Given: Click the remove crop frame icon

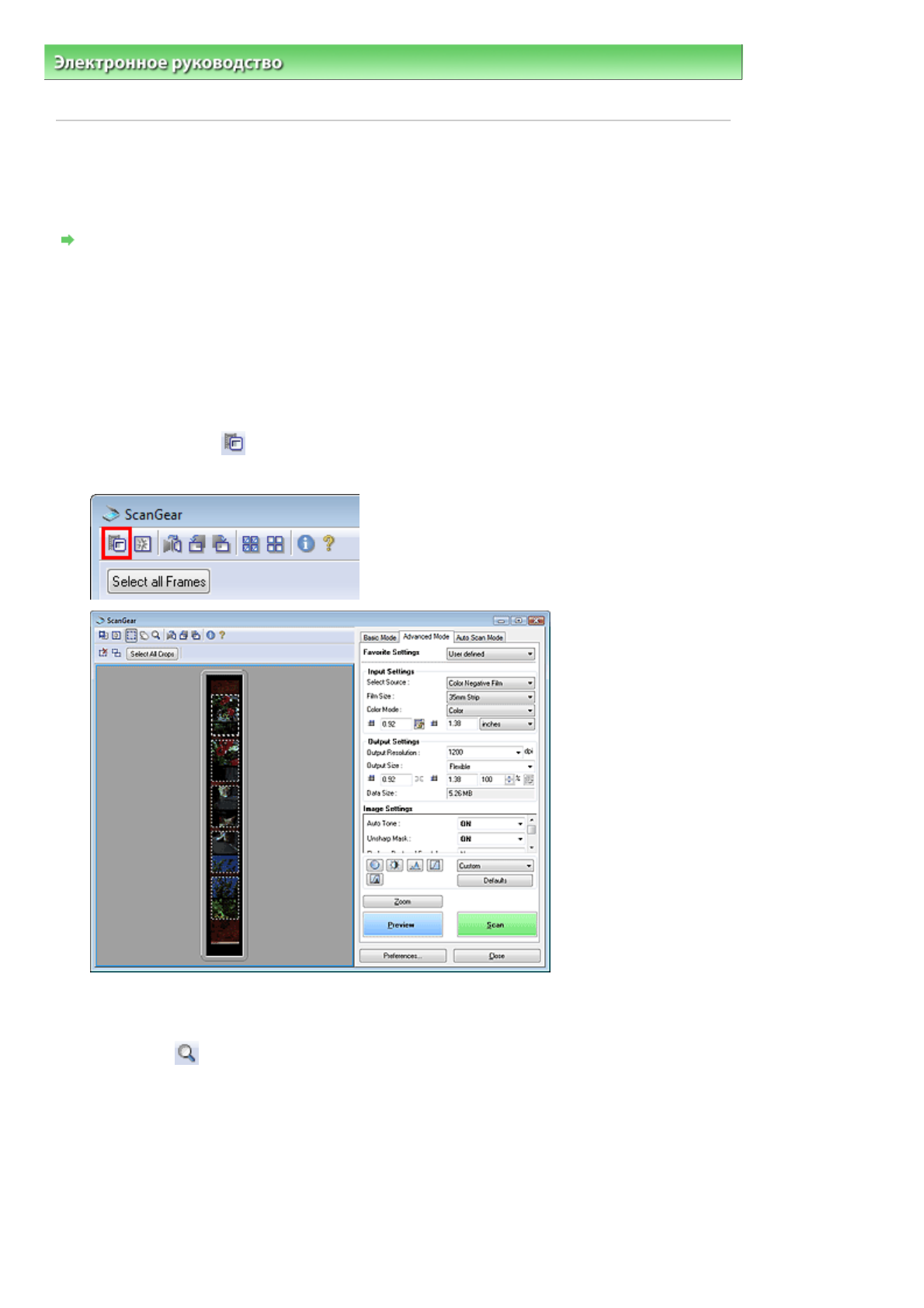Looking at the screenshot, I should click(x=102, y=653).
